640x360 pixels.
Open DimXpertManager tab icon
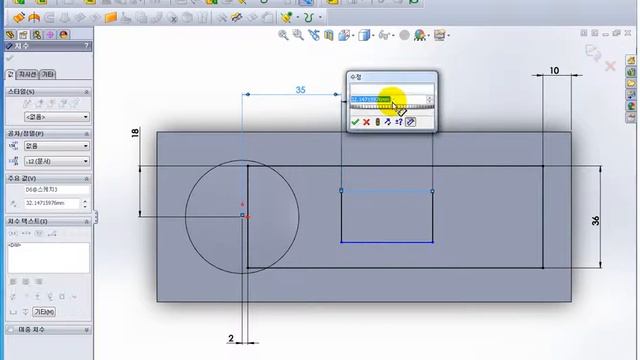[x=50, y=35]
